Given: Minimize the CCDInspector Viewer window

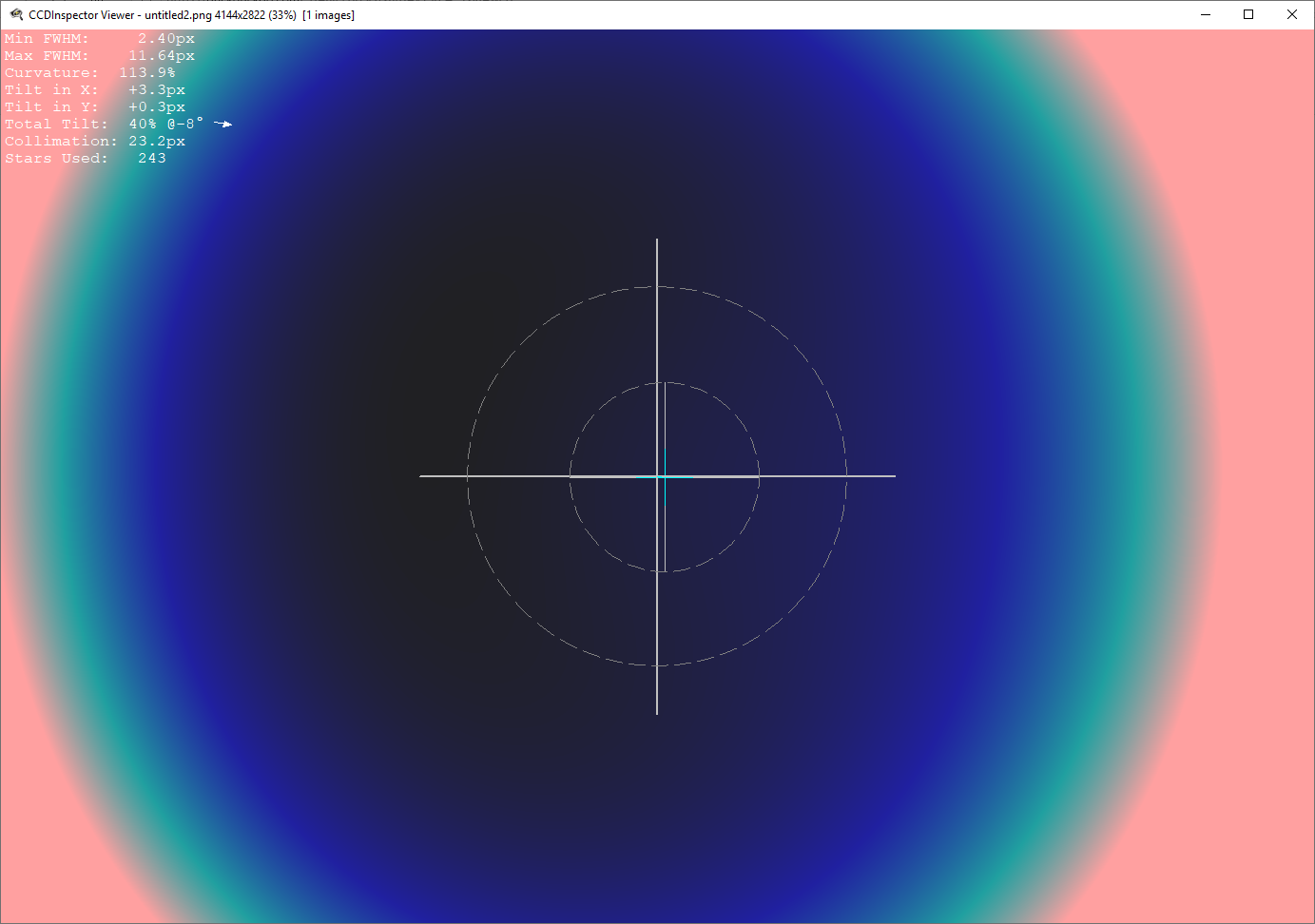Looking at the screenshot, I should click(1206, 14).
